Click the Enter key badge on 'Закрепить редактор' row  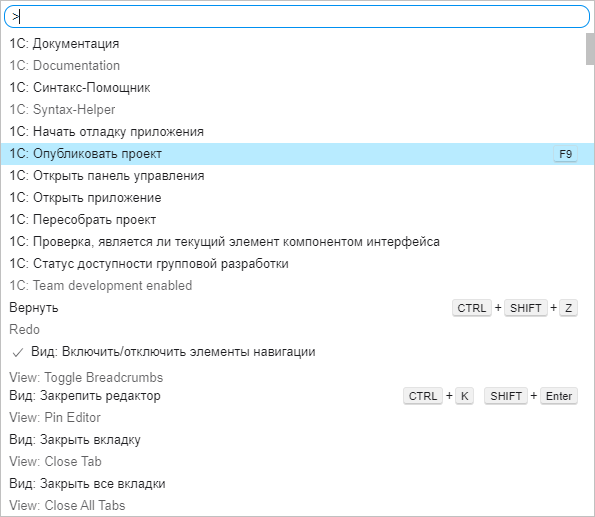click(559, 396)
